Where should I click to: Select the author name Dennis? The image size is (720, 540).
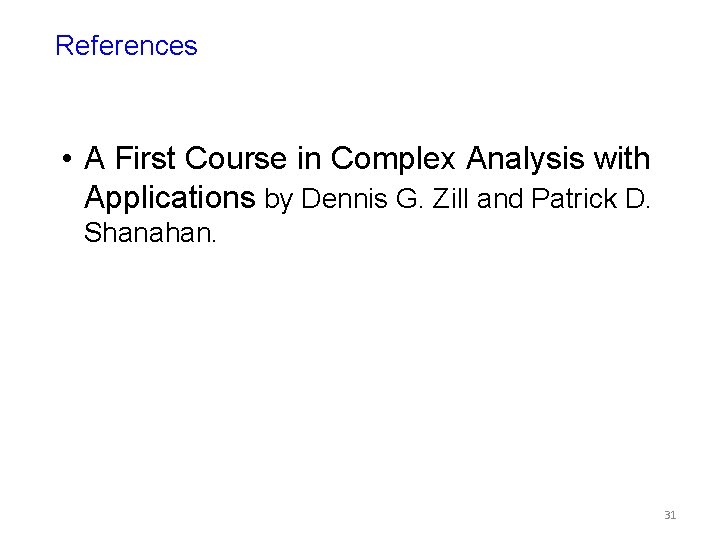click(x=344, y=199)
